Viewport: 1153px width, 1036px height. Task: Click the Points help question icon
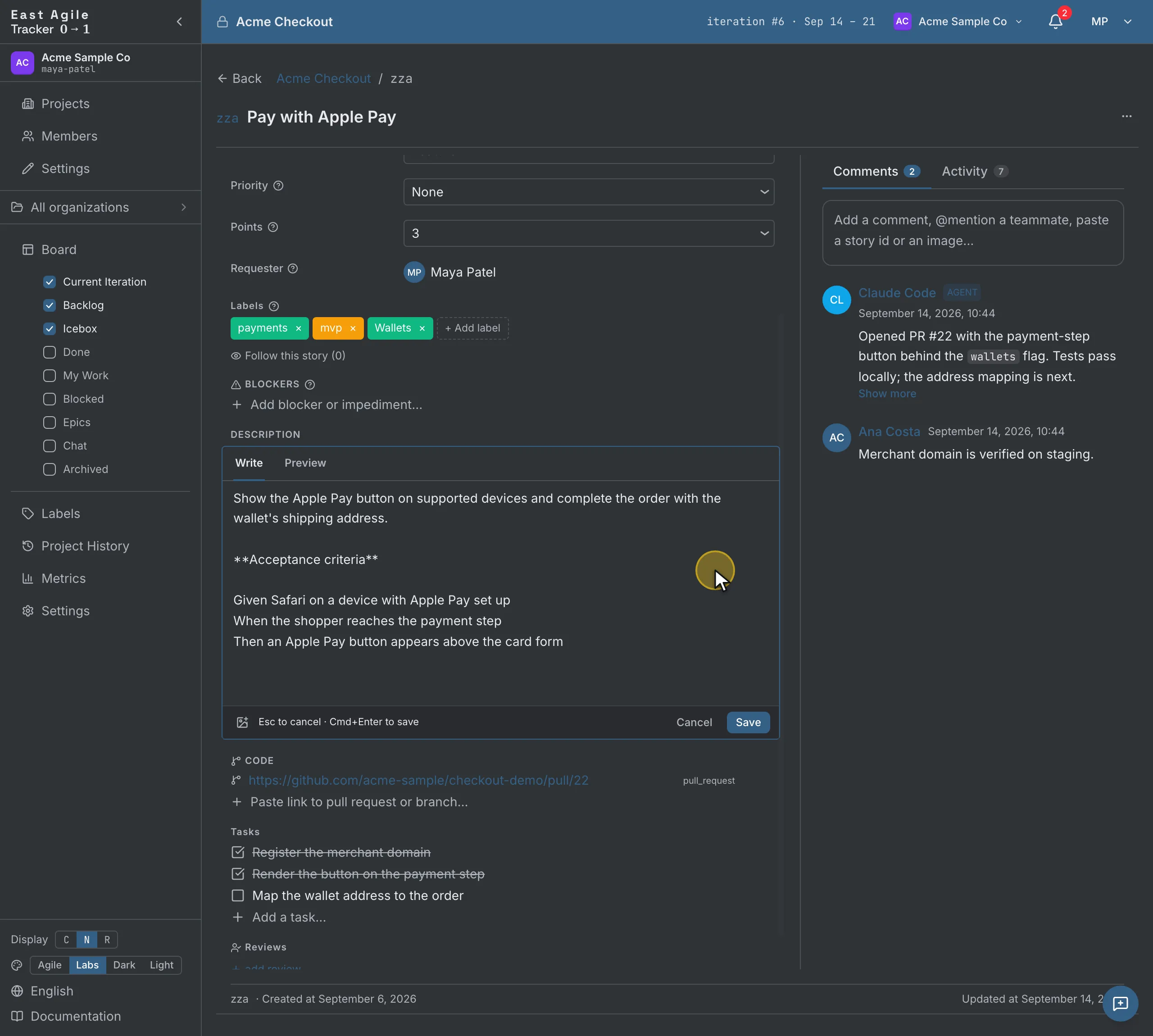pos(273,227)
